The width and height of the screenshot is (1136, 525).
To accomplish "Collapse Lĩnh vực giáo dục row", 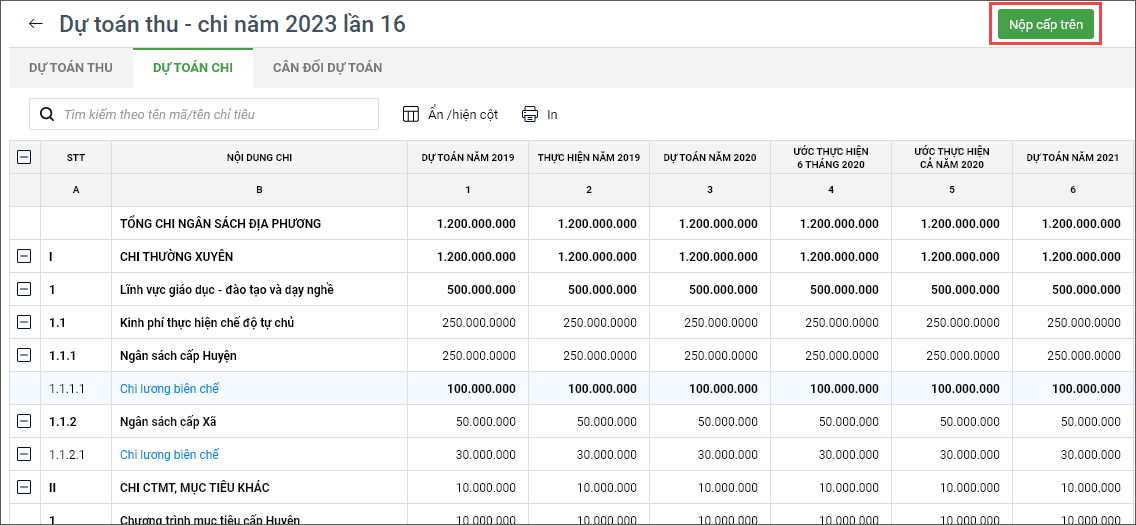I will click(24, 290).
